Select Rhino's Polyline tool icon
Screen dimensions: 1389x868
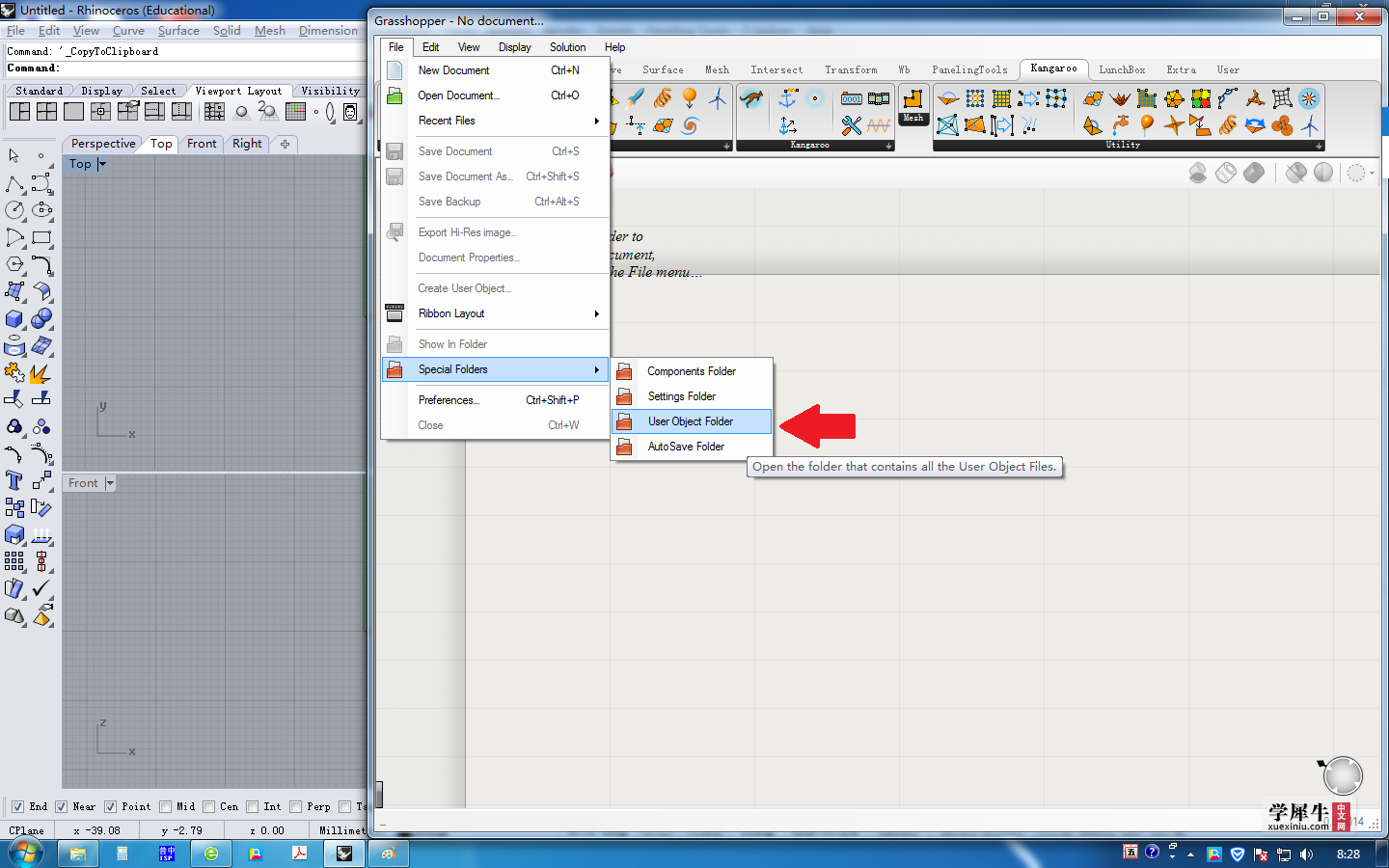[x=14, y=182]
